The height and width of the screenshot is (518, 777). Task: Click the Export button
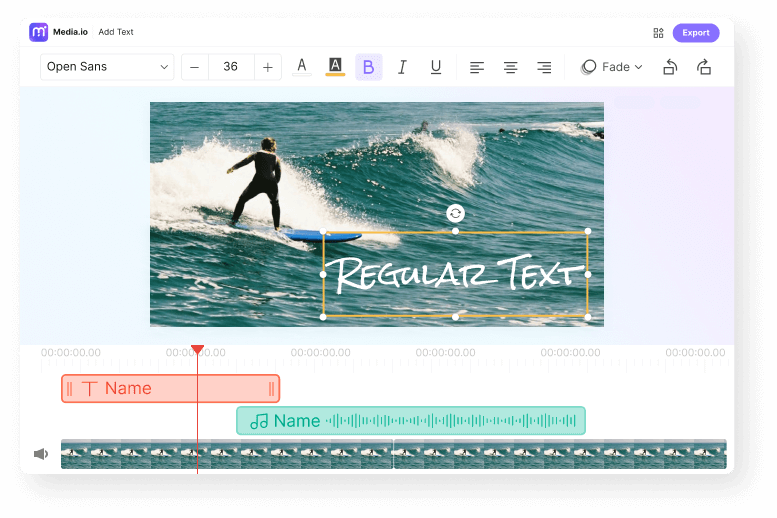coord(695,33)
